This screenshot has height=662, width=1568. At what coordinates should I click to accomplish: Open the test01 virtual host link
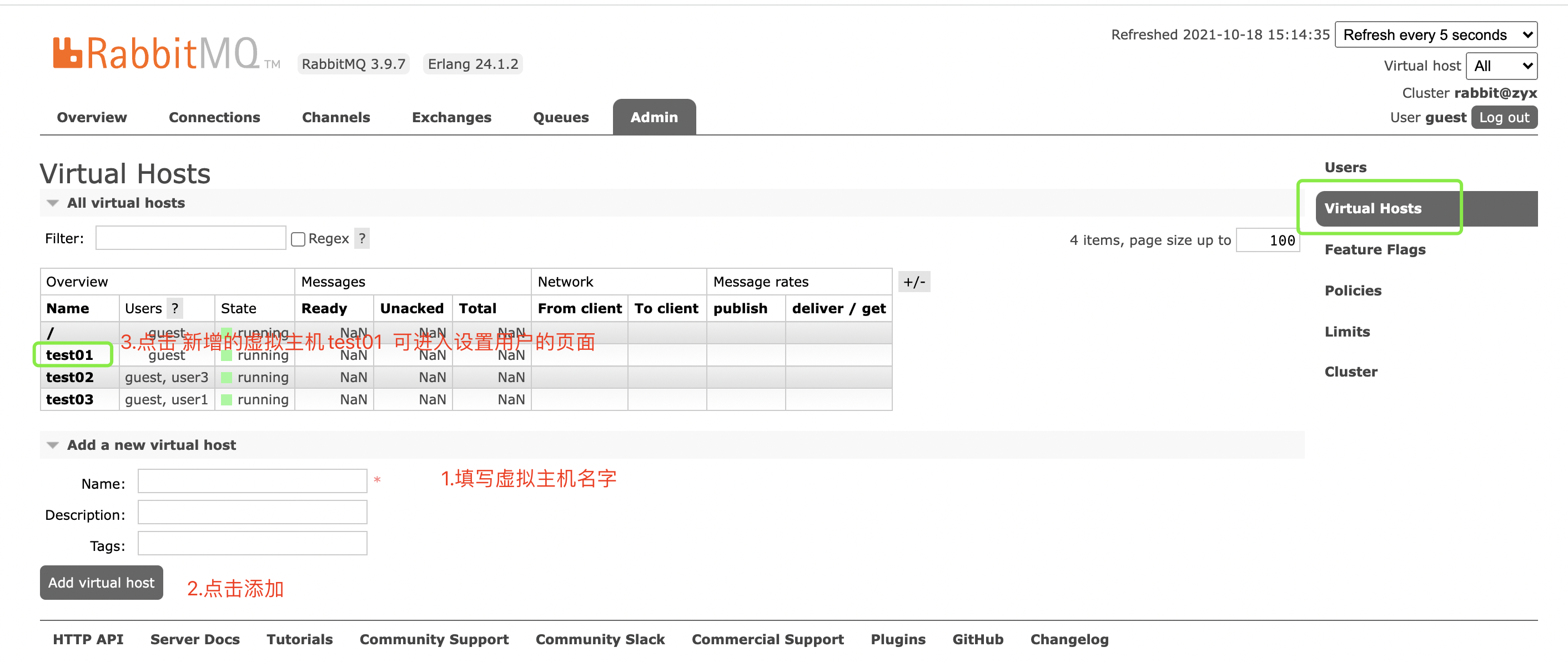coord(69,355)
